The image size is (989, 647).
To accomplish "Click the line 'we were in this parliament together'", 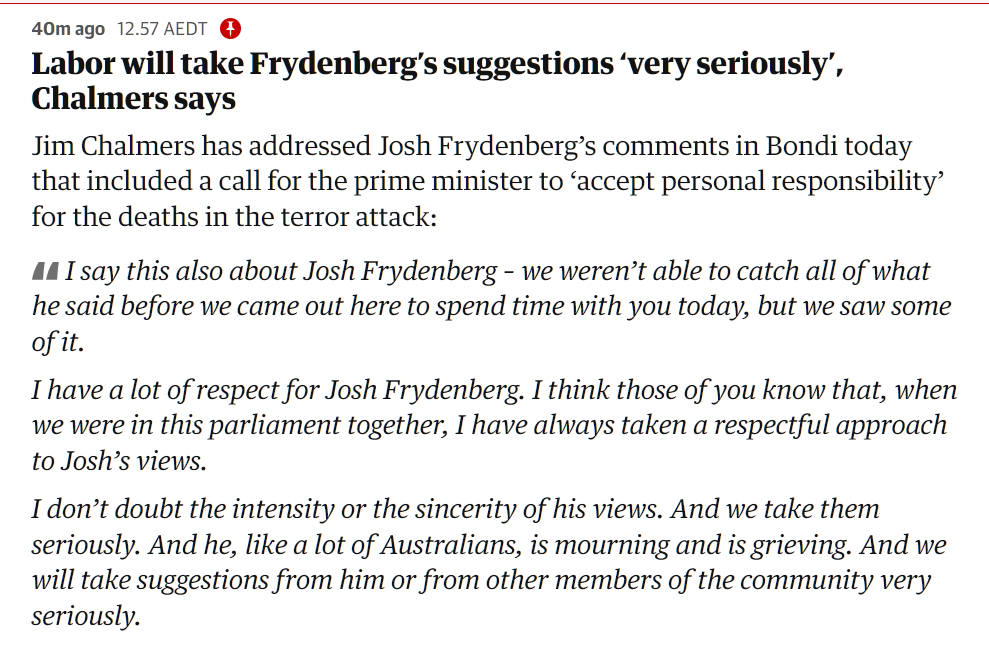I will pyautogui.click(x=240, y=424).
